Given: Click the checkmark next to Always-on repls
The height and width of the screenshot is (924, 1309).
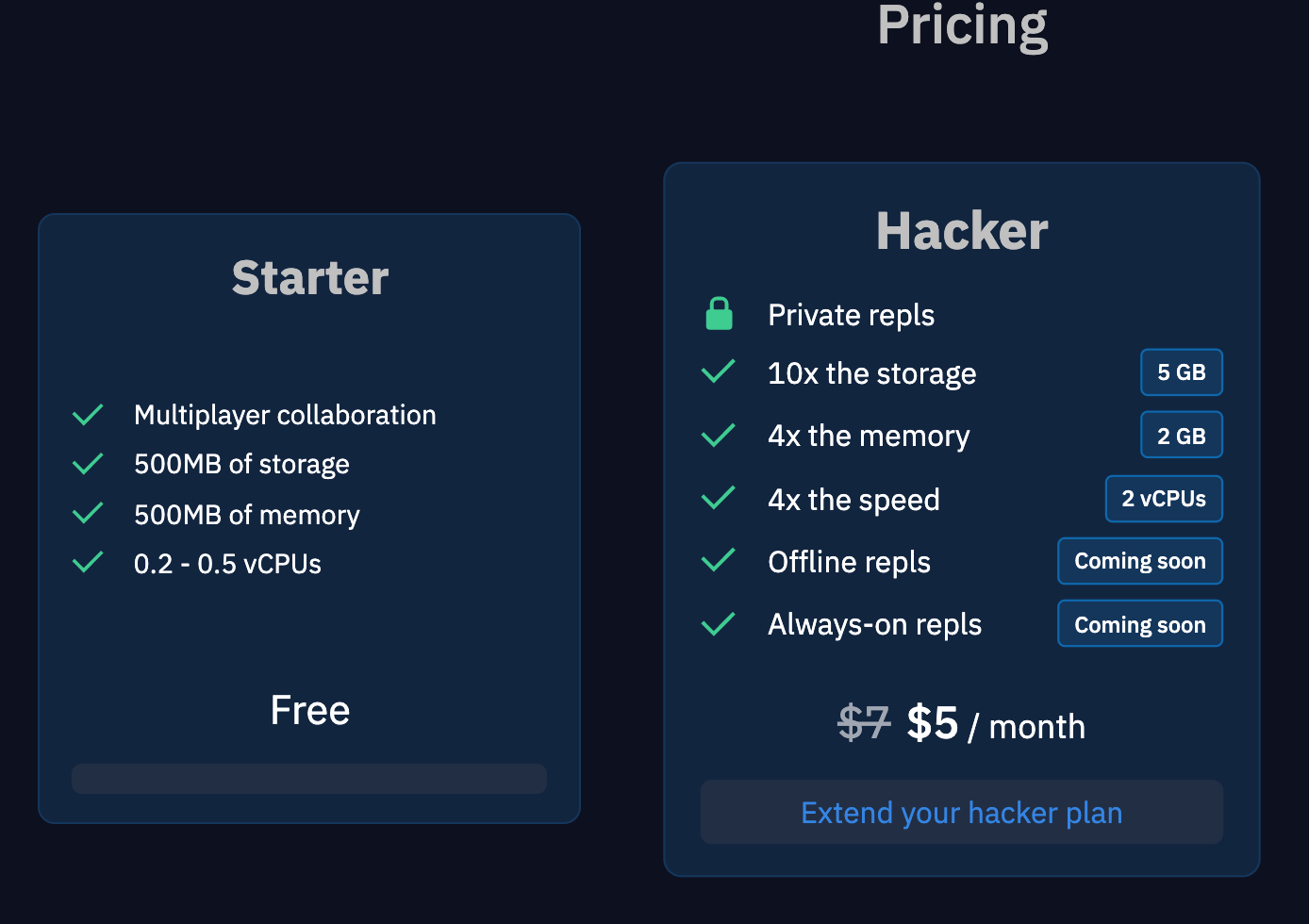Looking at the screenshot, I should 719,624.
